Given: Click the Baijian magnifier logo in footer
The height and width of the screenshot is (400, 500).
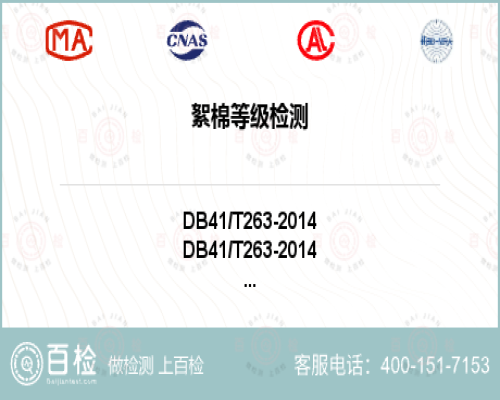Looking at the screenshot, I should pos(27,364).
